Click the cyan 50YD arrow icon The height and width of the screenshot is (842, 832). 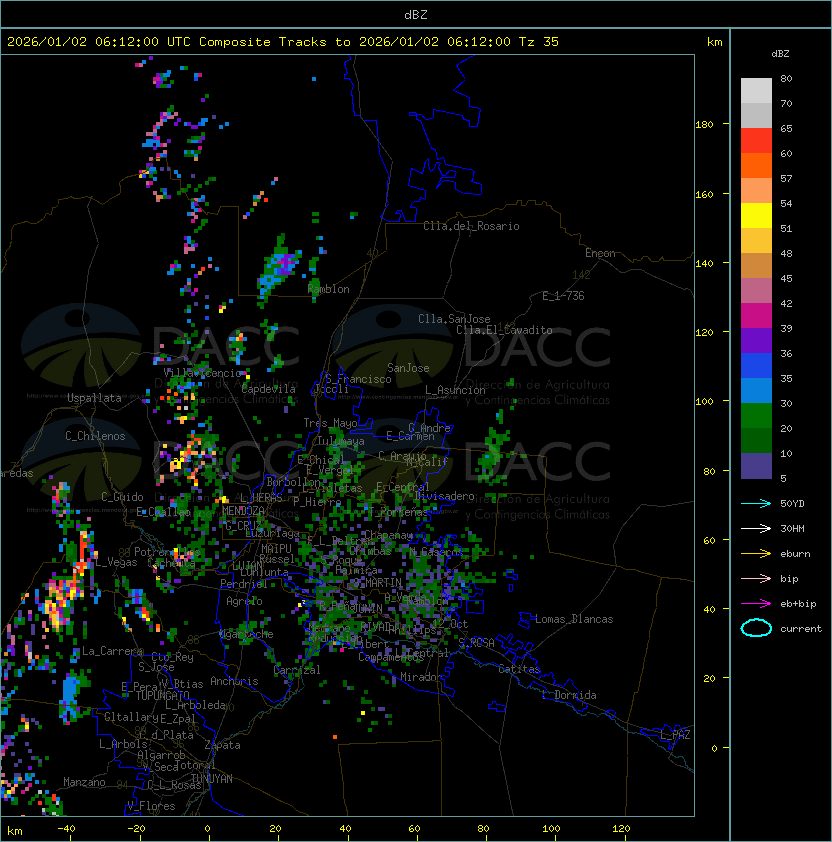point(756,503)
